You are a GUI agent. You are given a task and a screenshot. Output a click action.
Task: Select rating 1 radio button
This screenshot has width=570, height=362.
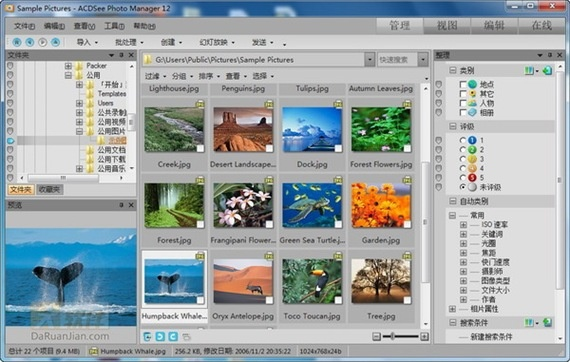tap(462, 140)
